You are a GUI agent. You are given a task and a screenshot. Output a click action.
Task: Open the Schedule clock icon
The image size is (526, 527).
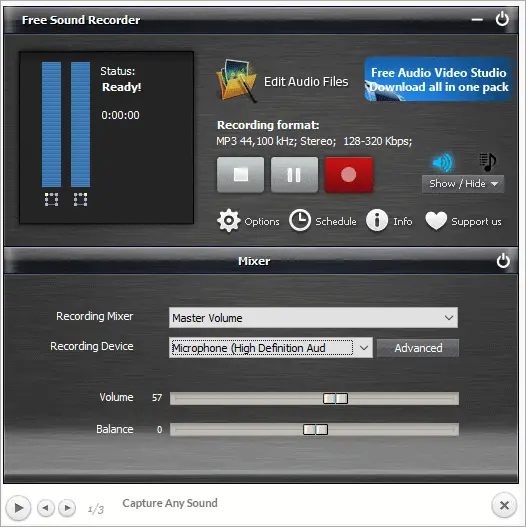click(300, 220)
